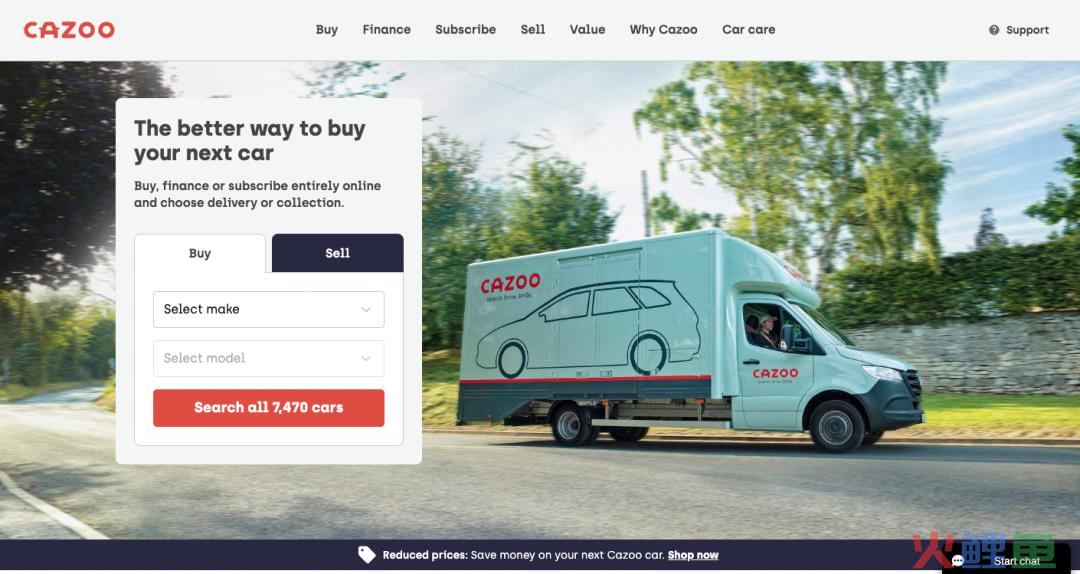Click the Support question mark icon
1080x574 pixels.
(994, 30)
